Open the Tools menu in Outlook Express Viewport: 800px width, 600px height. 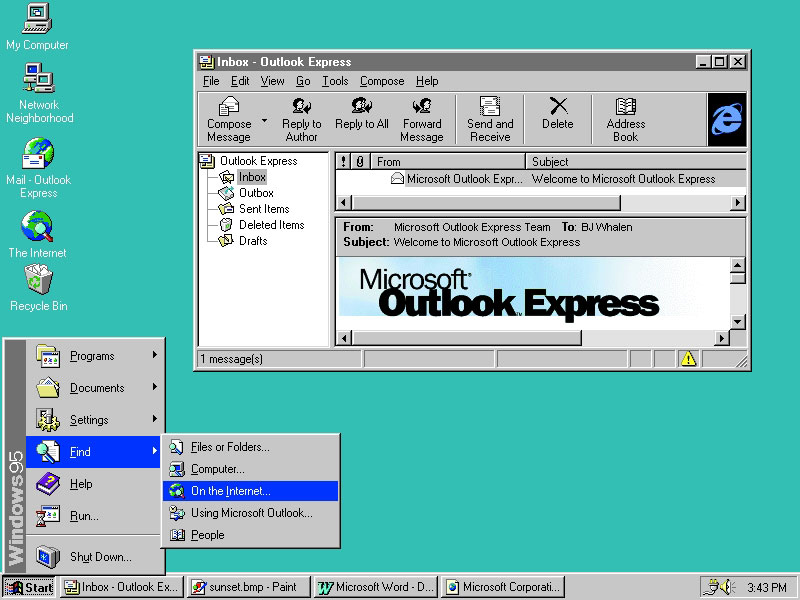click(334, 81)
